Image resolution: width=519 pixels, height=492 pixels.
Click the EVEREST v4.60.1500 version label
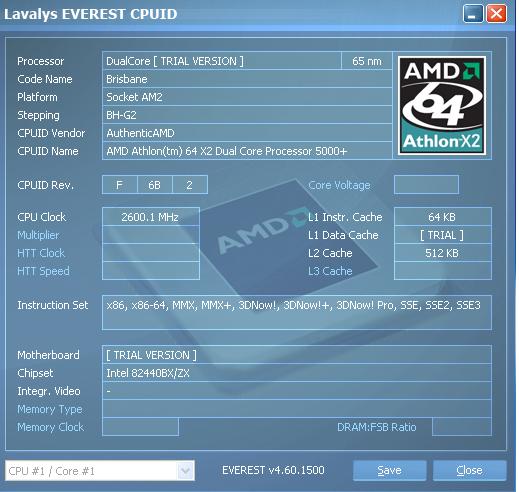click(273, 470)
